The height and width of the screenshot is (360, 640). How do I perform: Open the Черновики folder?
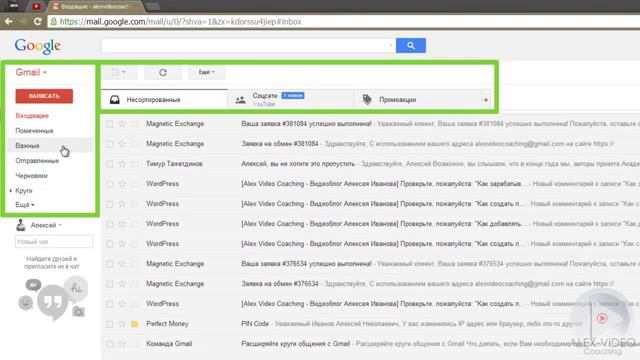click(x=31, y=176)
